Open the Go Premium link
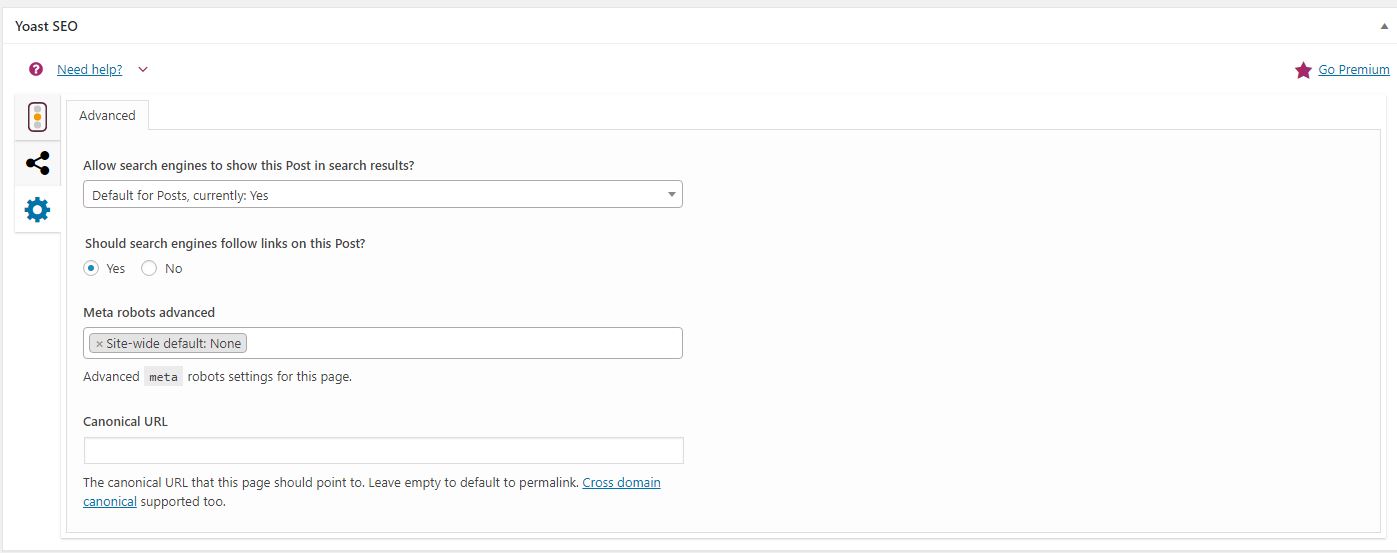Viewport: 1397px width, 553px height. tap(1353, 69)
